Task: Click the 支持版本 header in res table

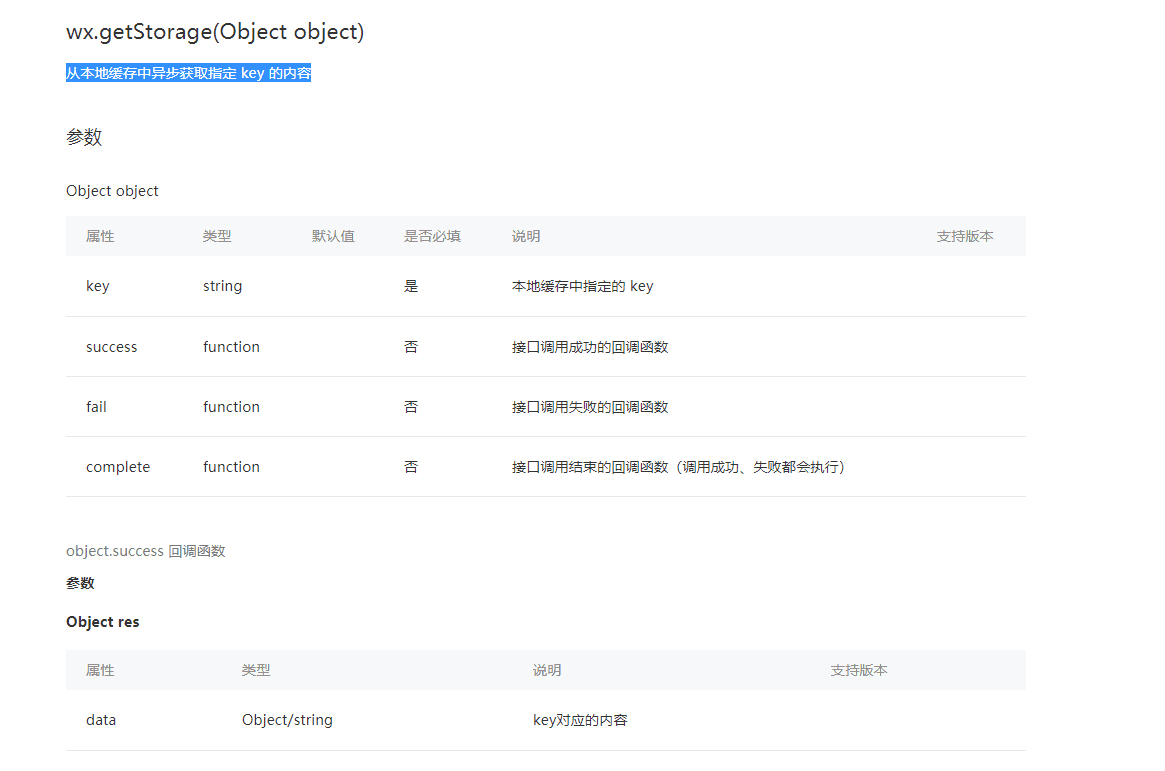Action: 859,670
